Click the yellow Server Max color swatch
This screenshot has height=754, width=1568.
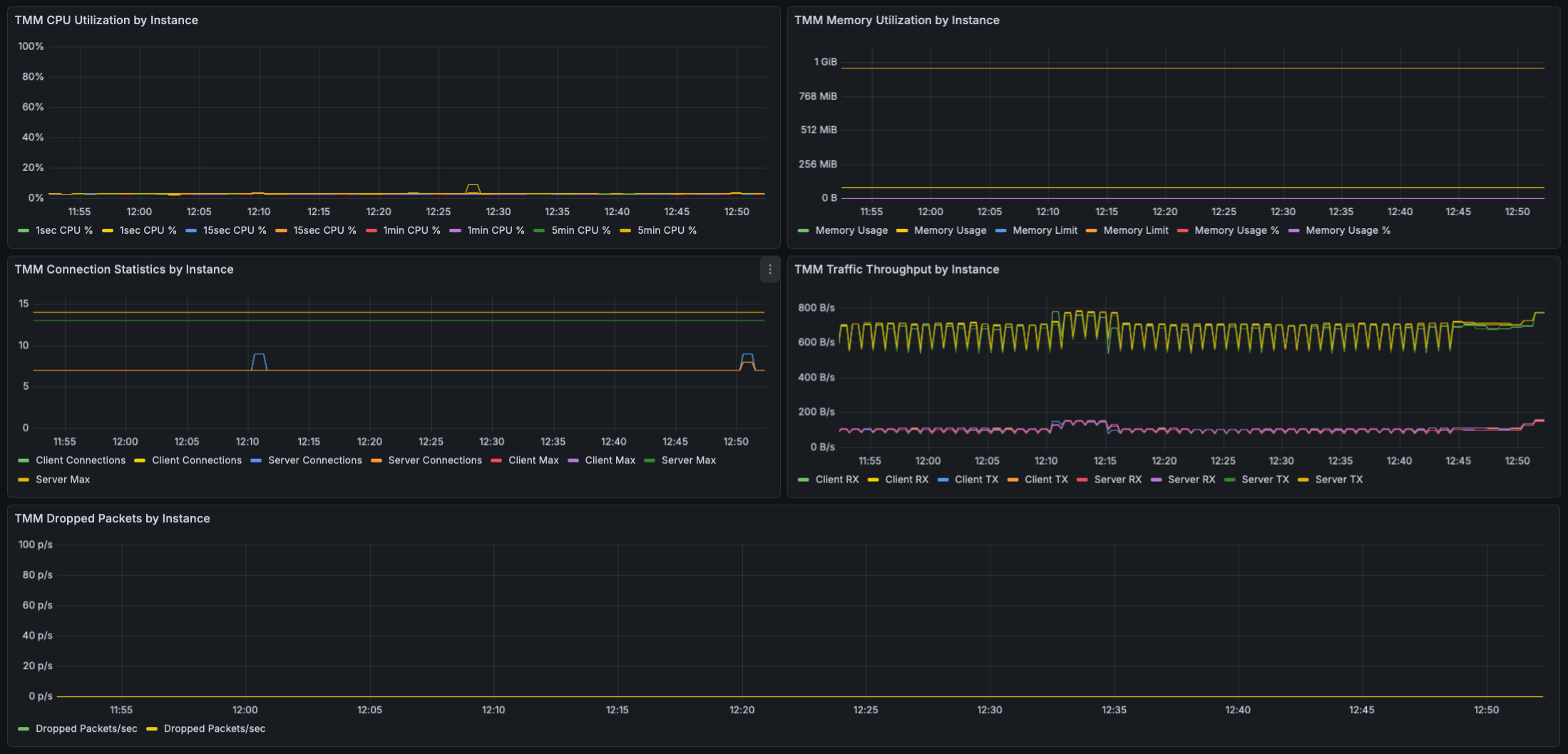[24, 480]
